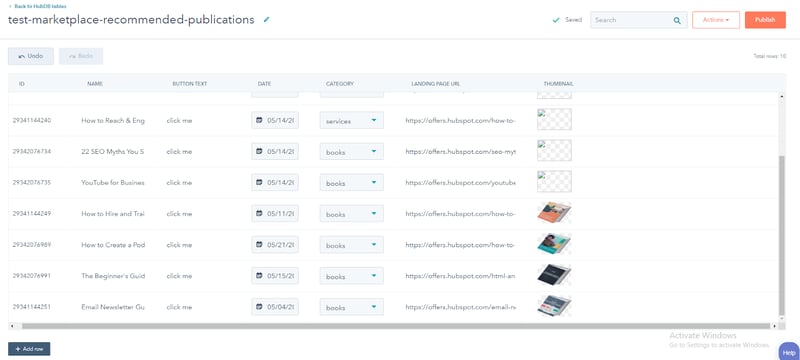Go back to HubDB tables link

37,6
